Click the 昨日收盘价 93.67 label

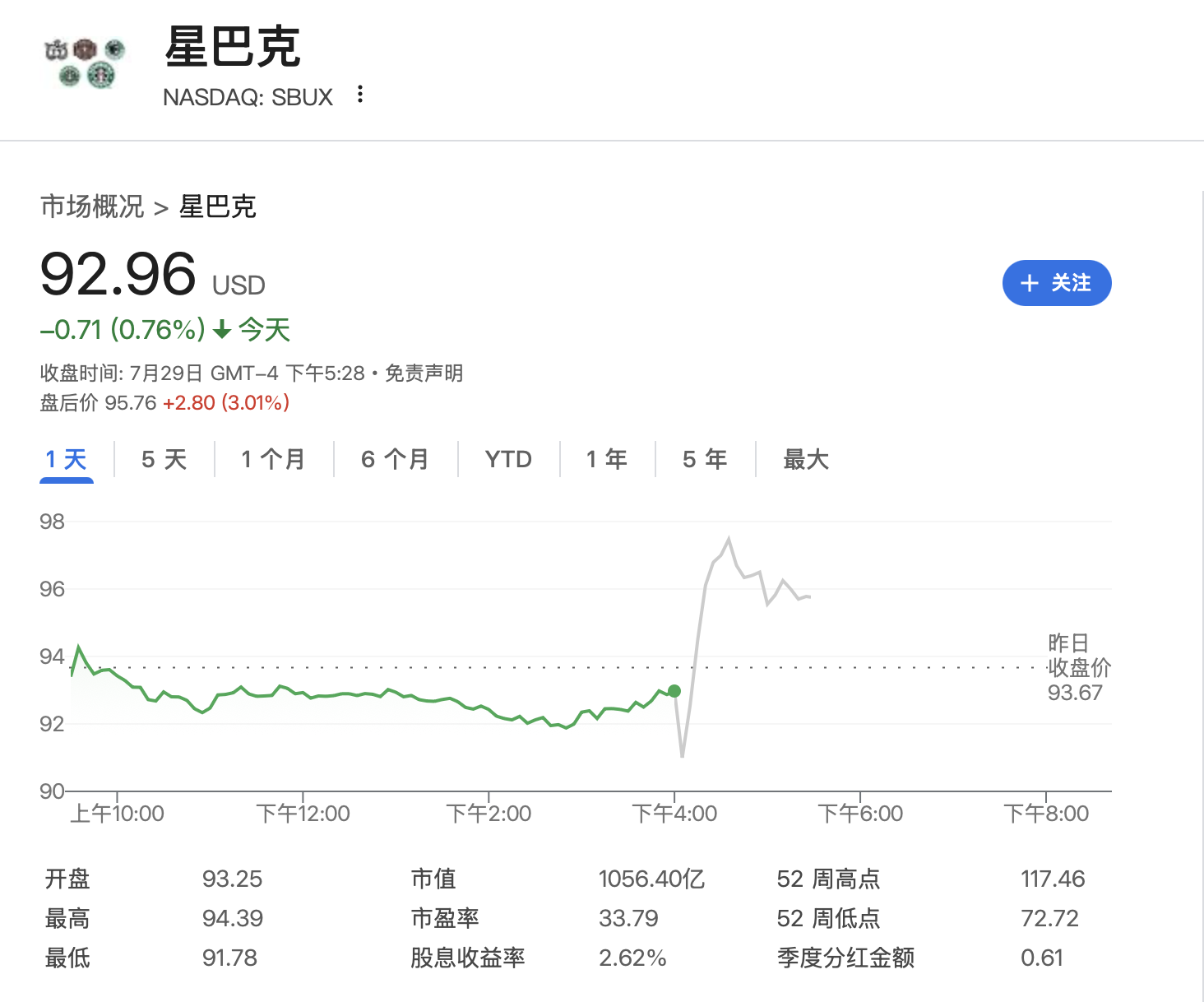point(1079,667)
